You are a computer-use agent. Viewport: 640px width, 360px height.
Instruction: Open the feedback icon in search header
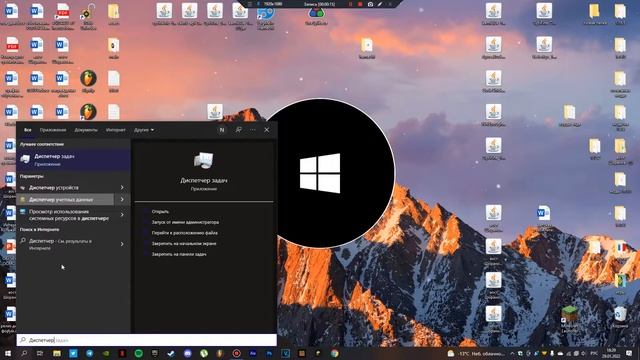[x=238, y=130]
